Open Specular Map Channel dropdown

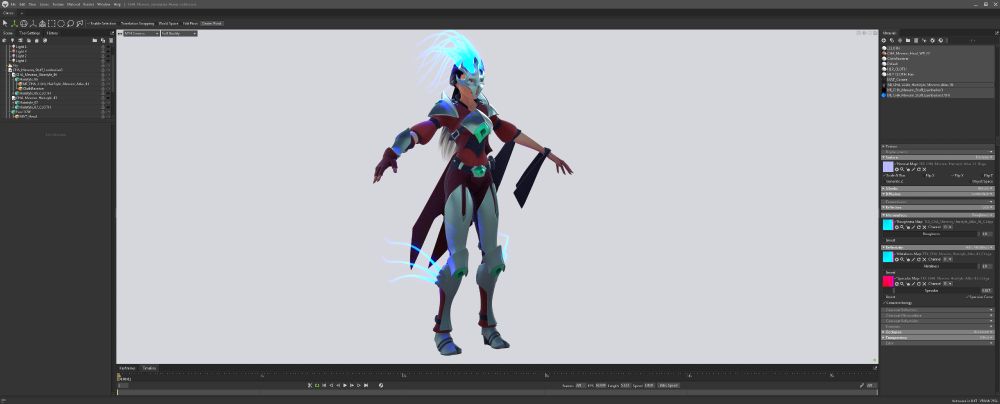(x=948, y=283)
